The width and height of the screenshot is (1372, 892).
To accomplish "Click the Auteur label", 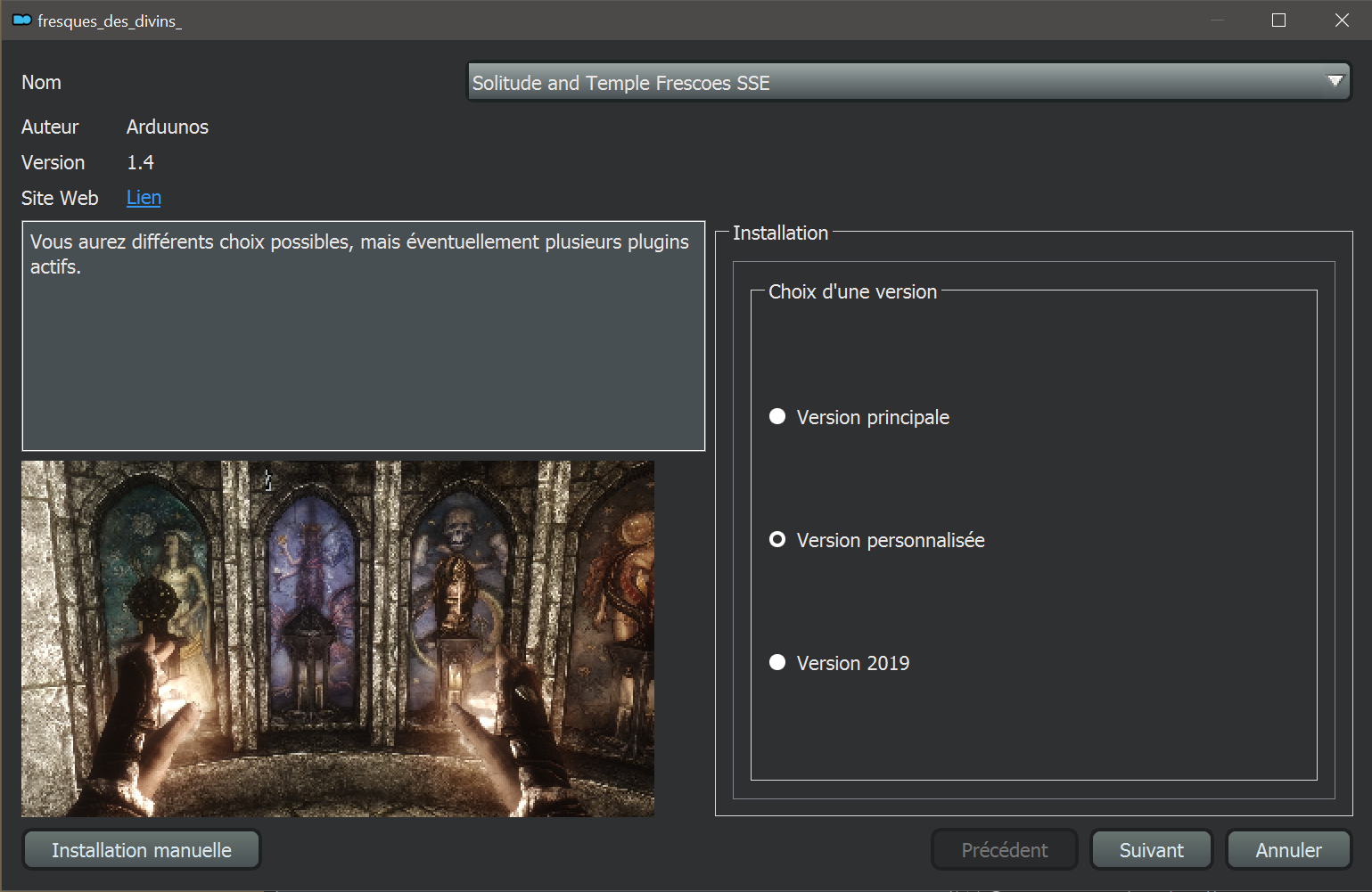I will coord(50,127).
